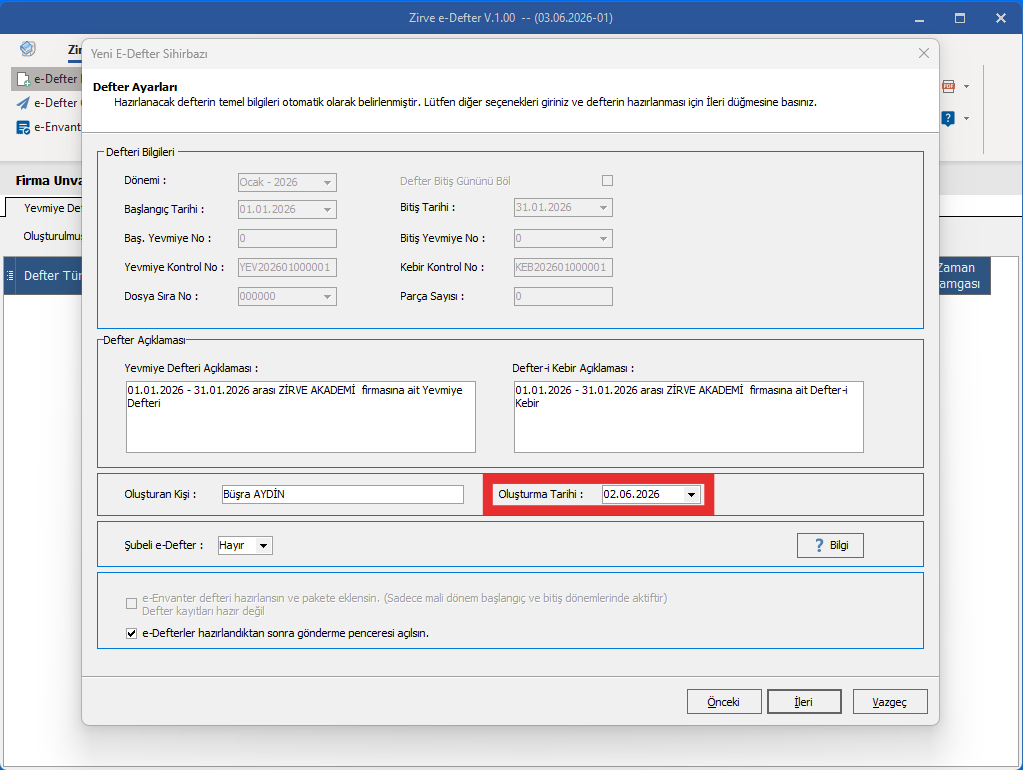
Task: Open the Başlangıç Tarihi date dropdown
Action: [x=328, y=209]
